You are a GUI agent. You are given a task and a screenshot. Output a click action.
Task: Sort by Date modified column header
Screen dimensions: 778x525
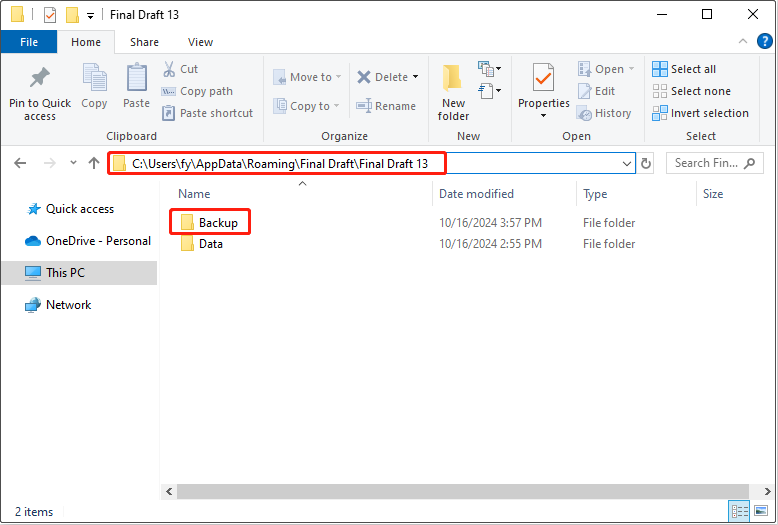[x=476, y=194]
